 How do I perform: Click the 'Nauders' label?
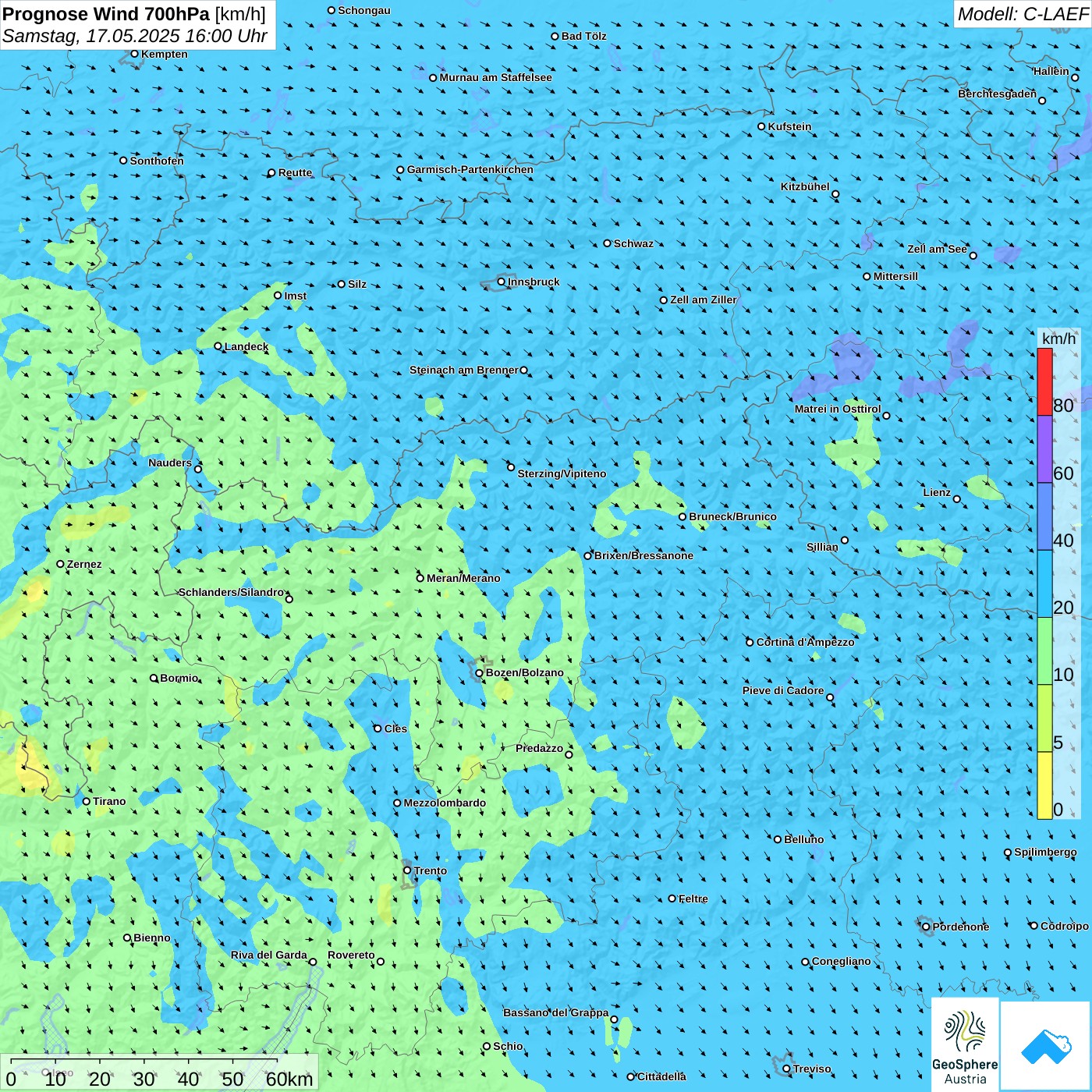[x=170, y=463]
